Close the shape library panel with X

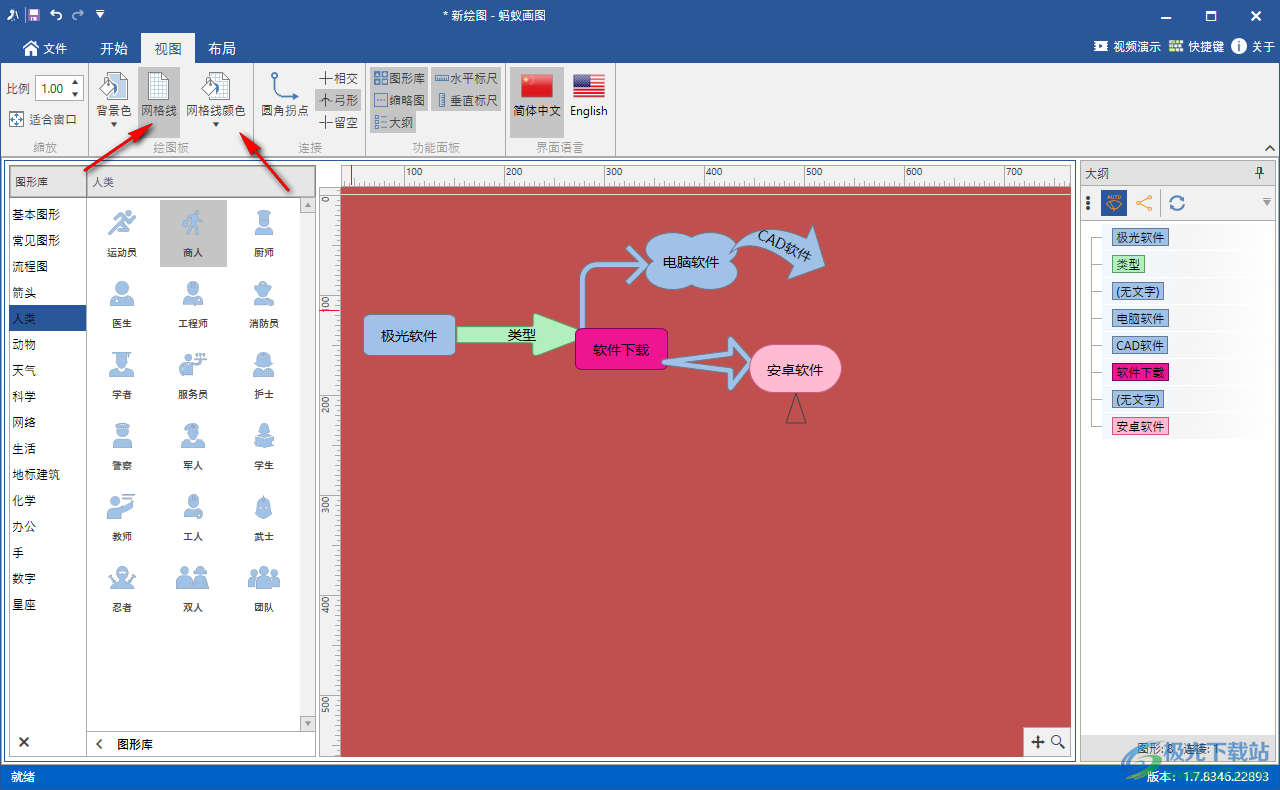24,742
